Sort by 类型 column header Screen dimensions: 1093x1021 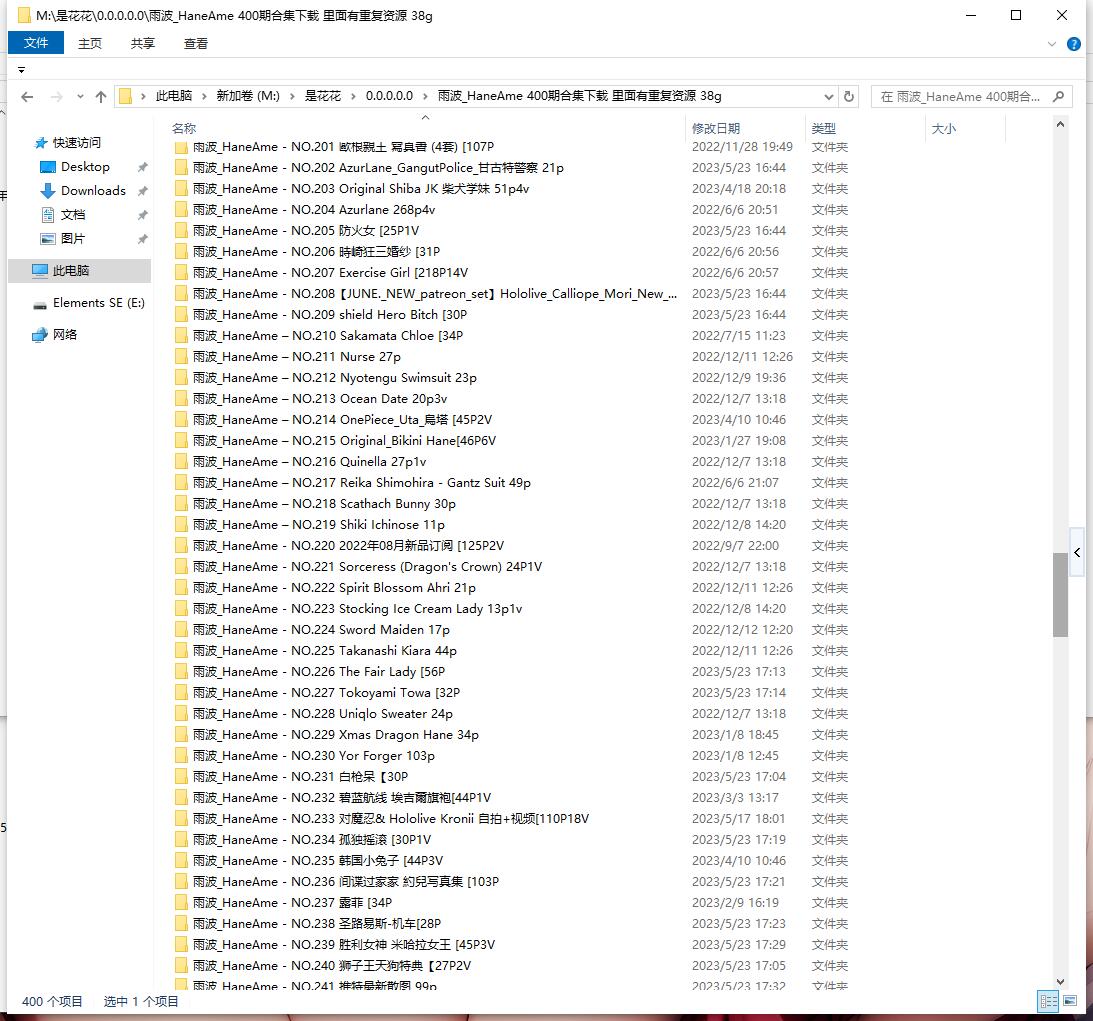click(x=823, y=128)
